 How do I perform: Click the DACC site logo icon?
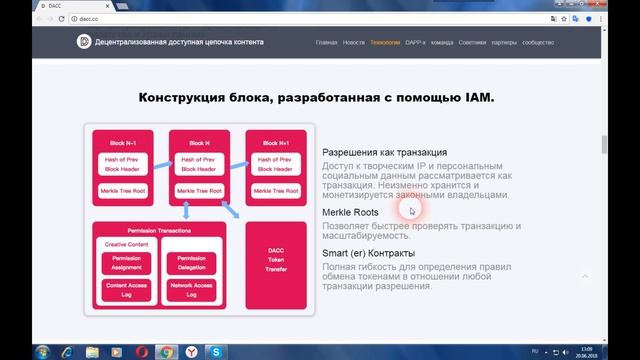pyautogui.click(x=84, y=42)
